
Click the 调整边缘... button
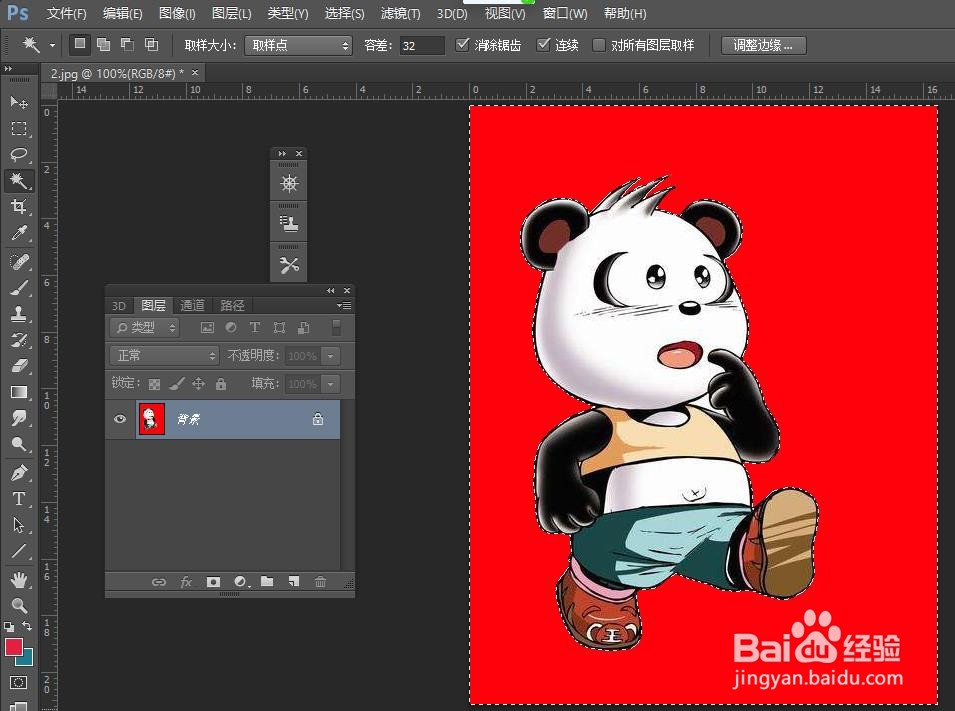(763, 45)
